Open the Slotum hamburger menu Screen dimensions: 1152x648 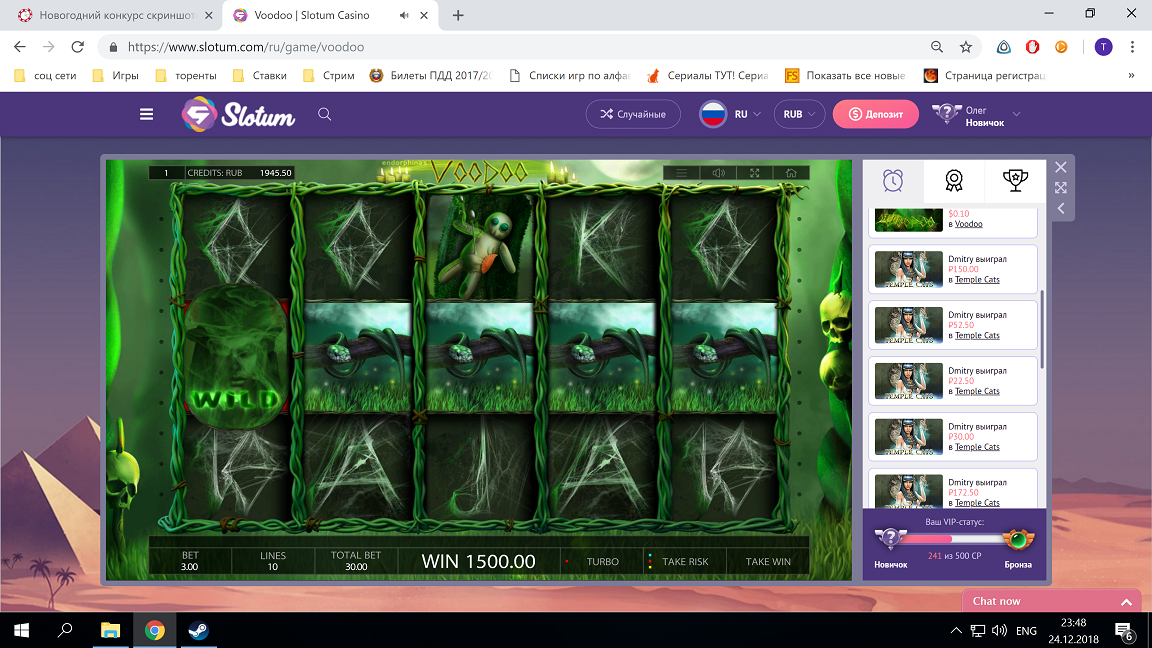[x=146, y=114]
